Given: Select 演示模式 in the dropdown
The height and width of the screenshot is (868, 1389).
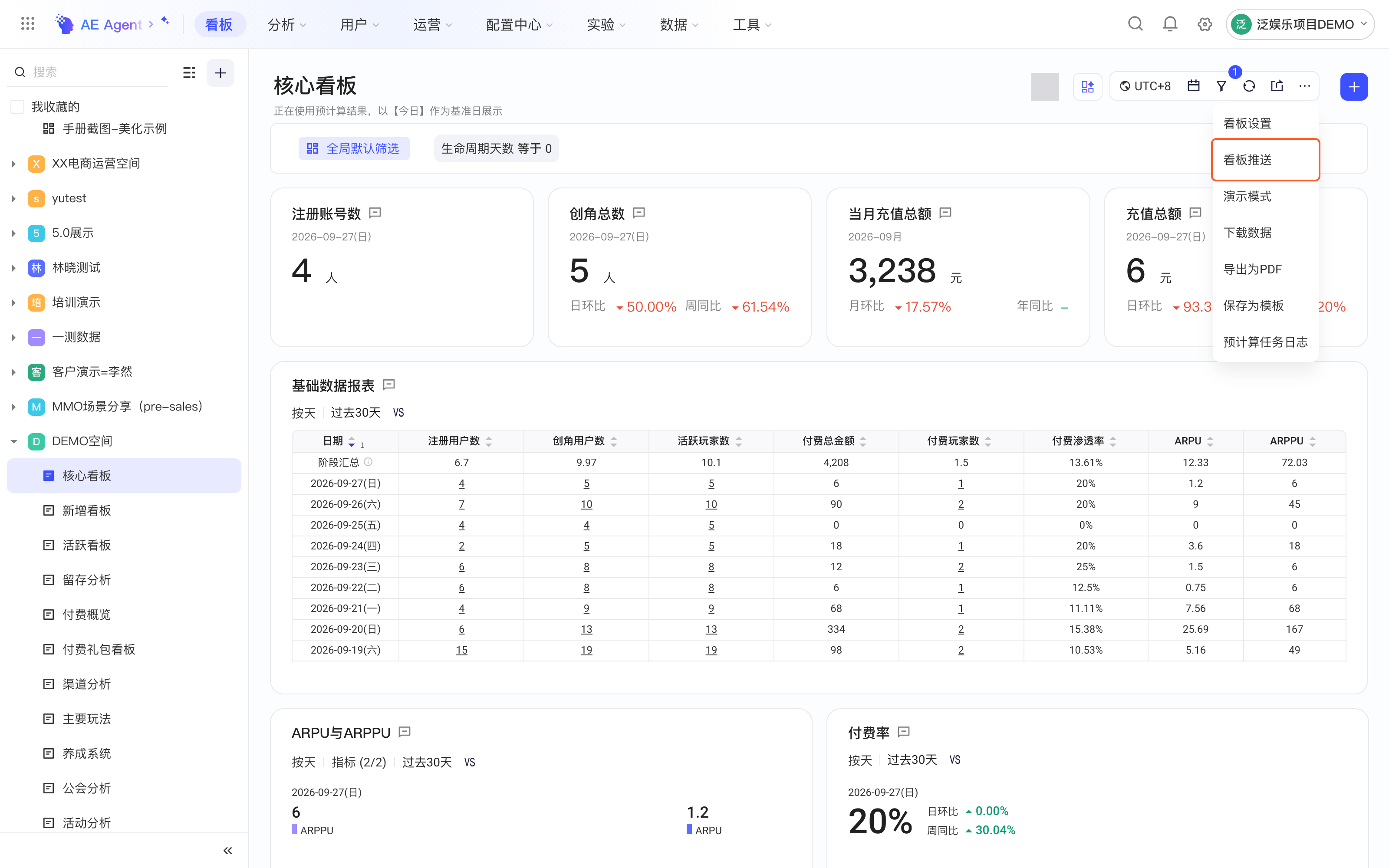Looking at the screenshot, I should coord(1265,196).
